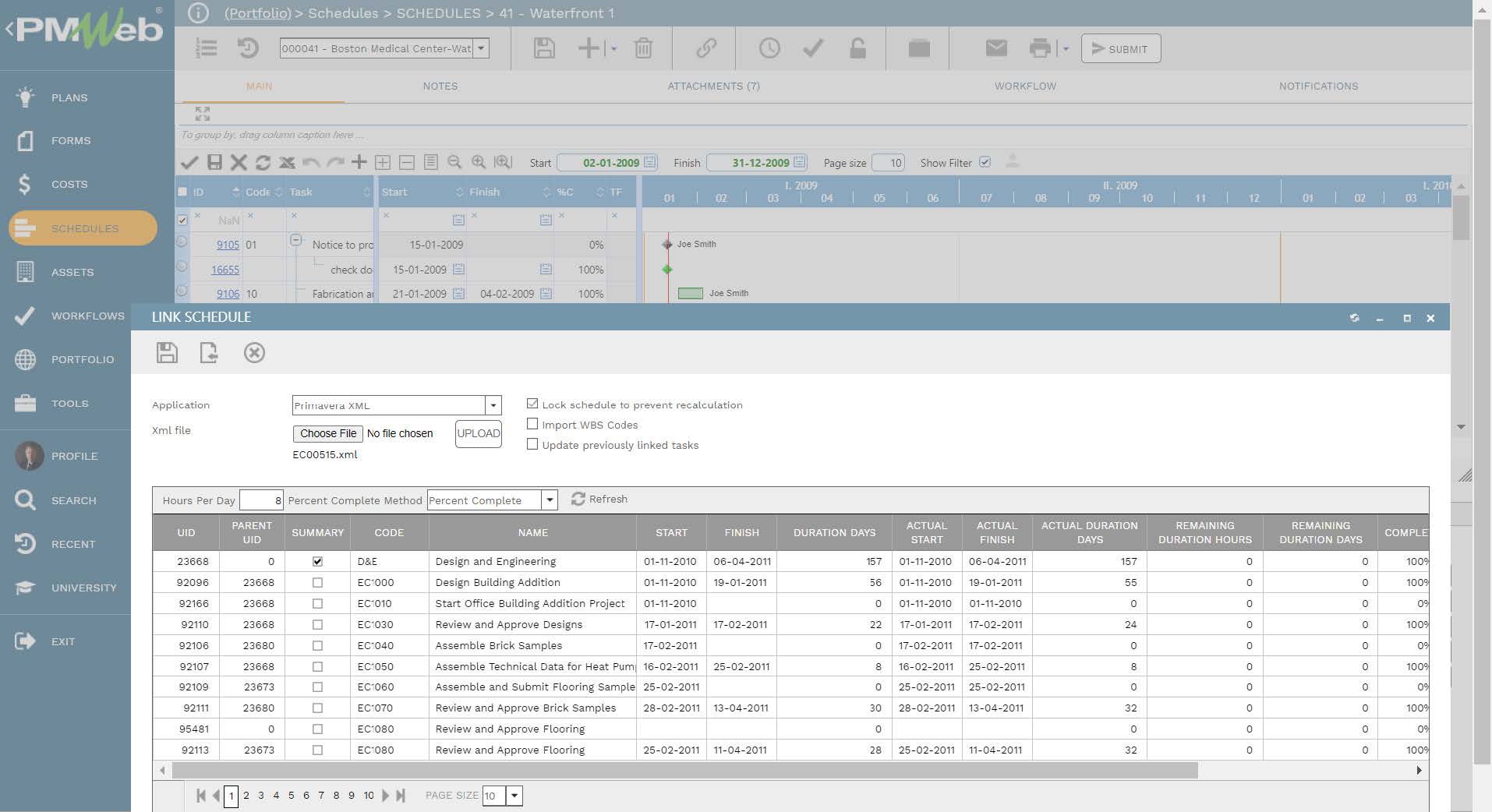Click the Refresh button in Link Schedule
The image size is (1492, 812).
coord(599,499)
